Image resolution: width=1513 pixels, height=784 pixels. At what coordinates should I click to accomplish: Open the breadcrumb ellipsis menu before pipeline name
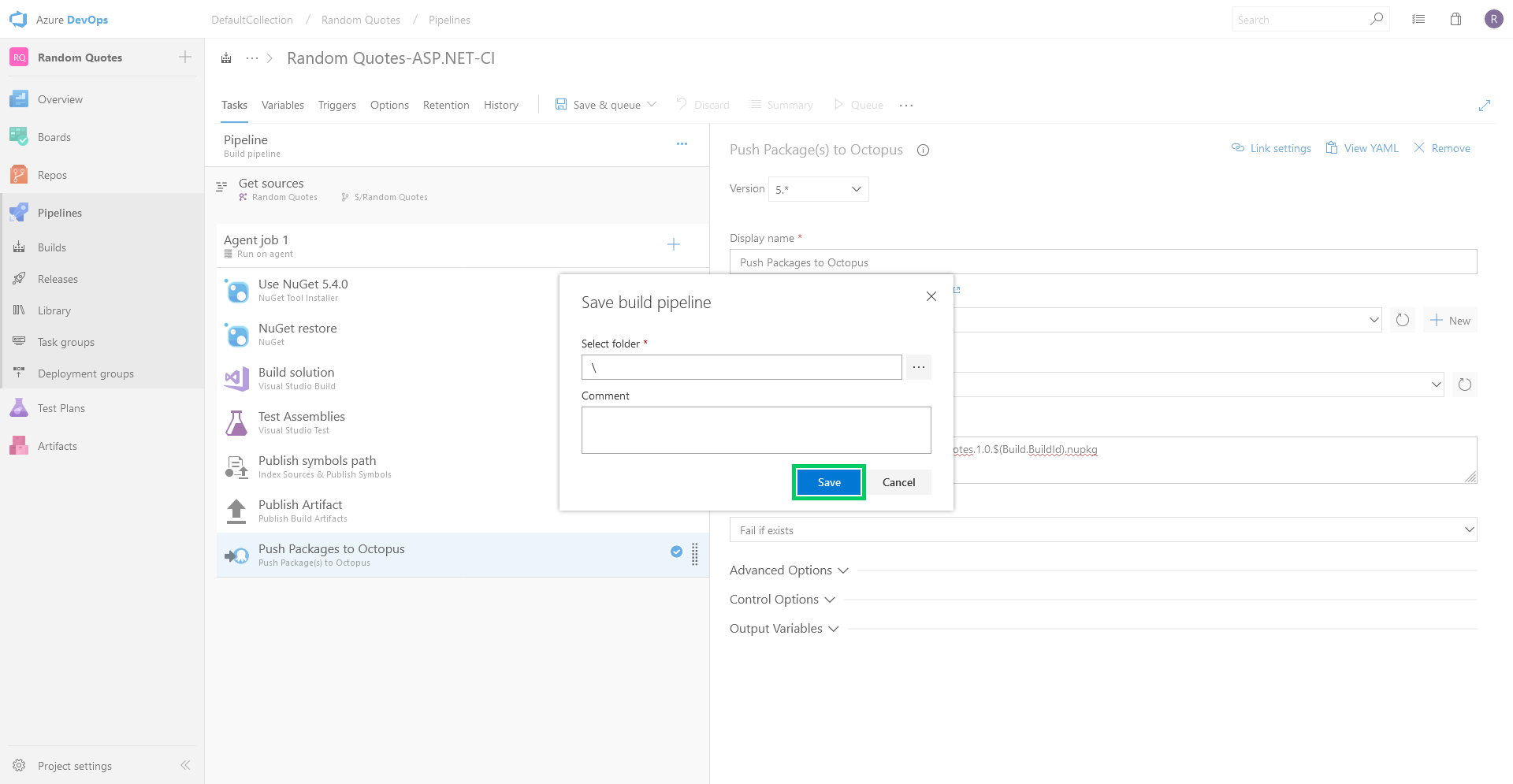click(x=252, y=58)
